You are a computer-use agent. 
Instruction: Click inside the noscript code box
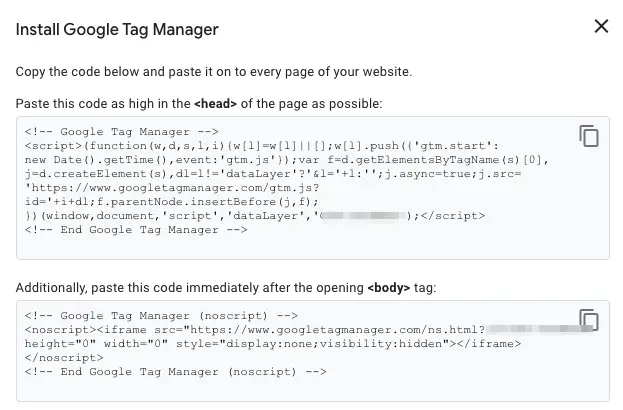click(313, 351)
